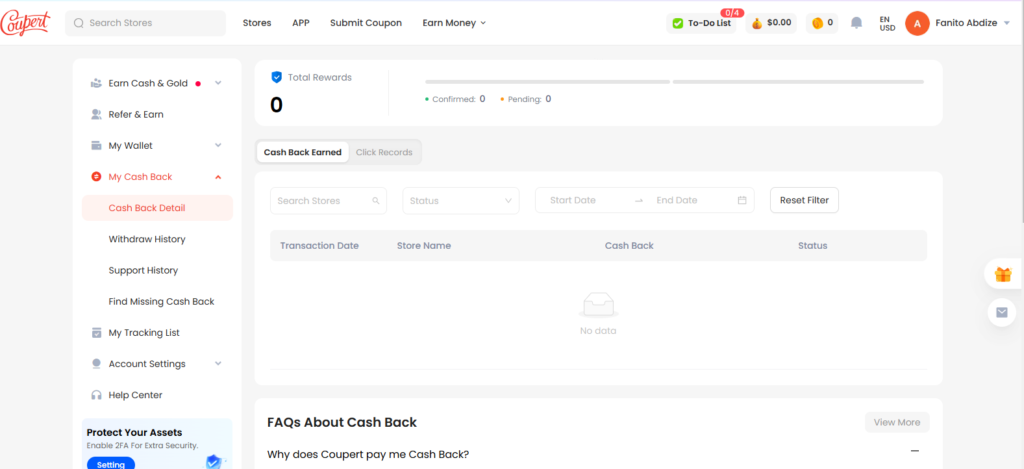Open Help Center link
This screenshot has height=469, width=1024.
click(135, 395)
